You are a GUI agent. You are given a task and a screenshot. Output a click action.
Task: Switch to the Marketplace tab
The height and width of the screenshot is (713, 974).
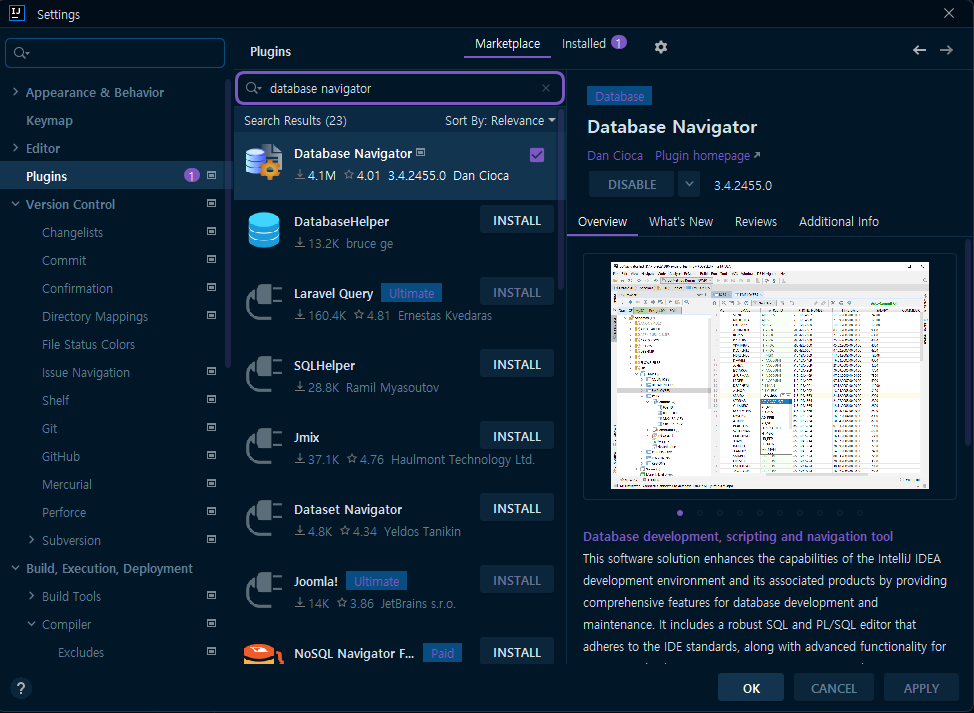point(507,43)
